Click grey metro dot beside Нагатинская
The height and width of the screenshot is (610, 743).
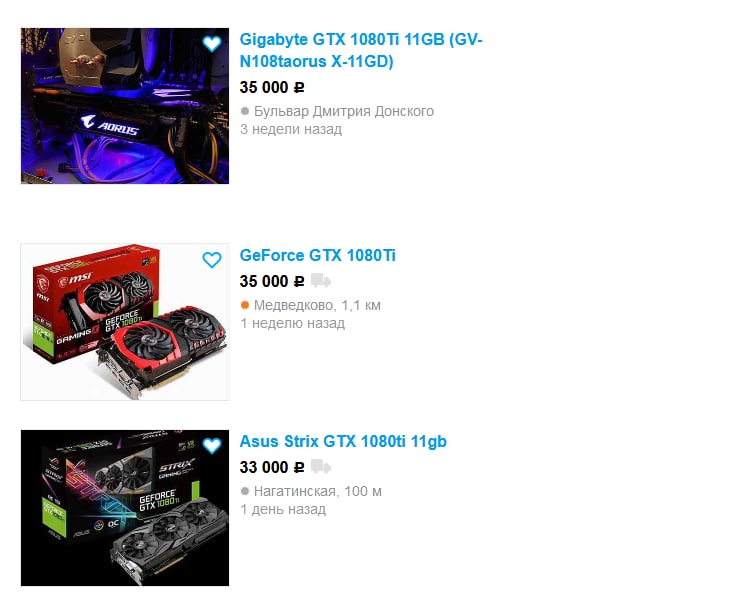coord(245,491)
